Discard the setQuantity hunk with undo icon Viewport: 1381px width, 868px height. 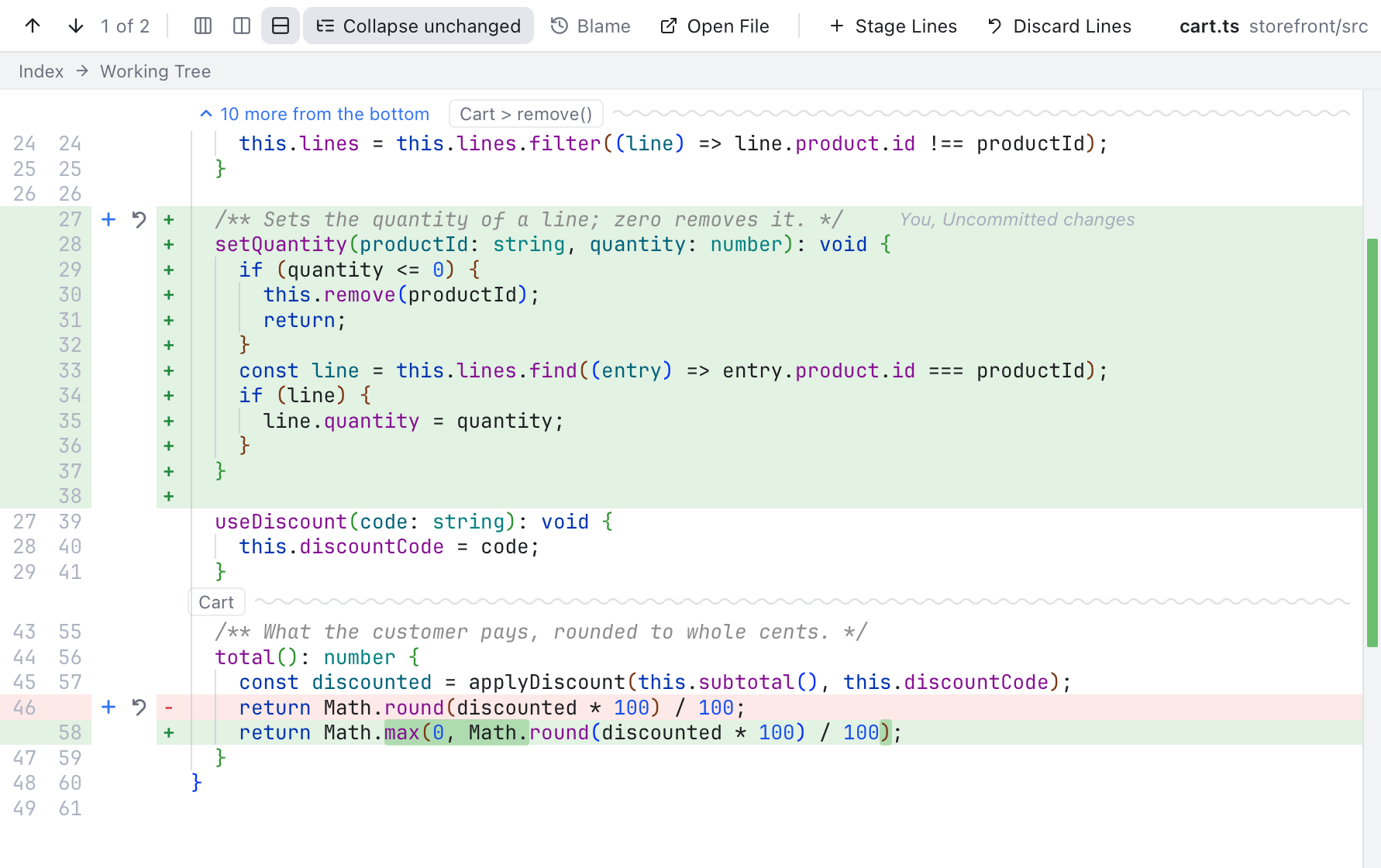pyautogui.click(x=139, y=219)
